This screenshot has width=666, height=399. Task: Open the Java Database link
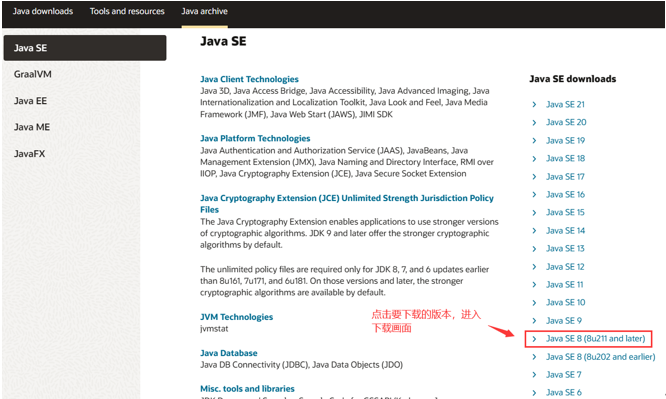229,353
